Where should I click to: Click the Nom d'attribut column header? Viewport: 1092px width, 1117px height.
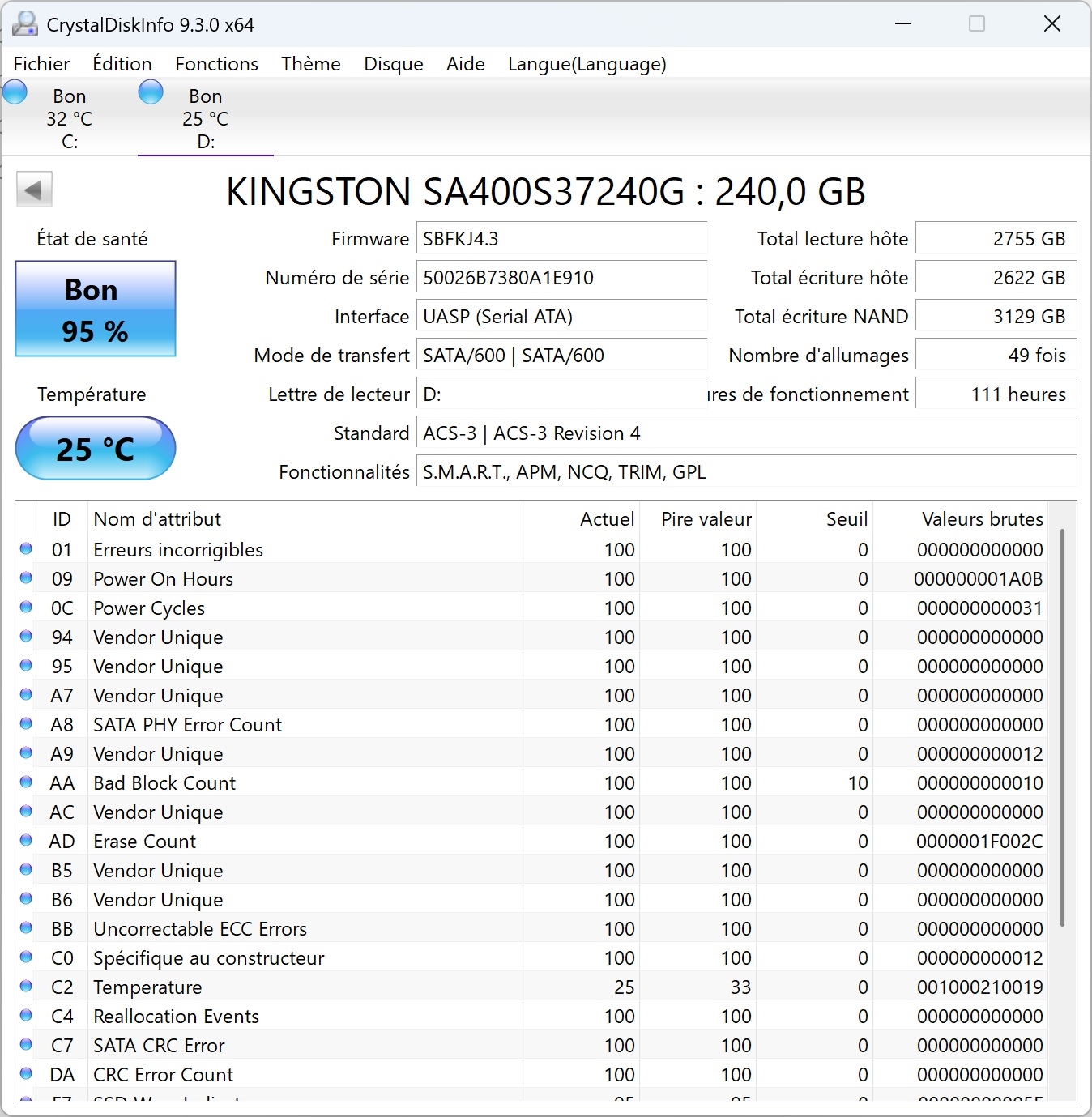coord(305,519)
